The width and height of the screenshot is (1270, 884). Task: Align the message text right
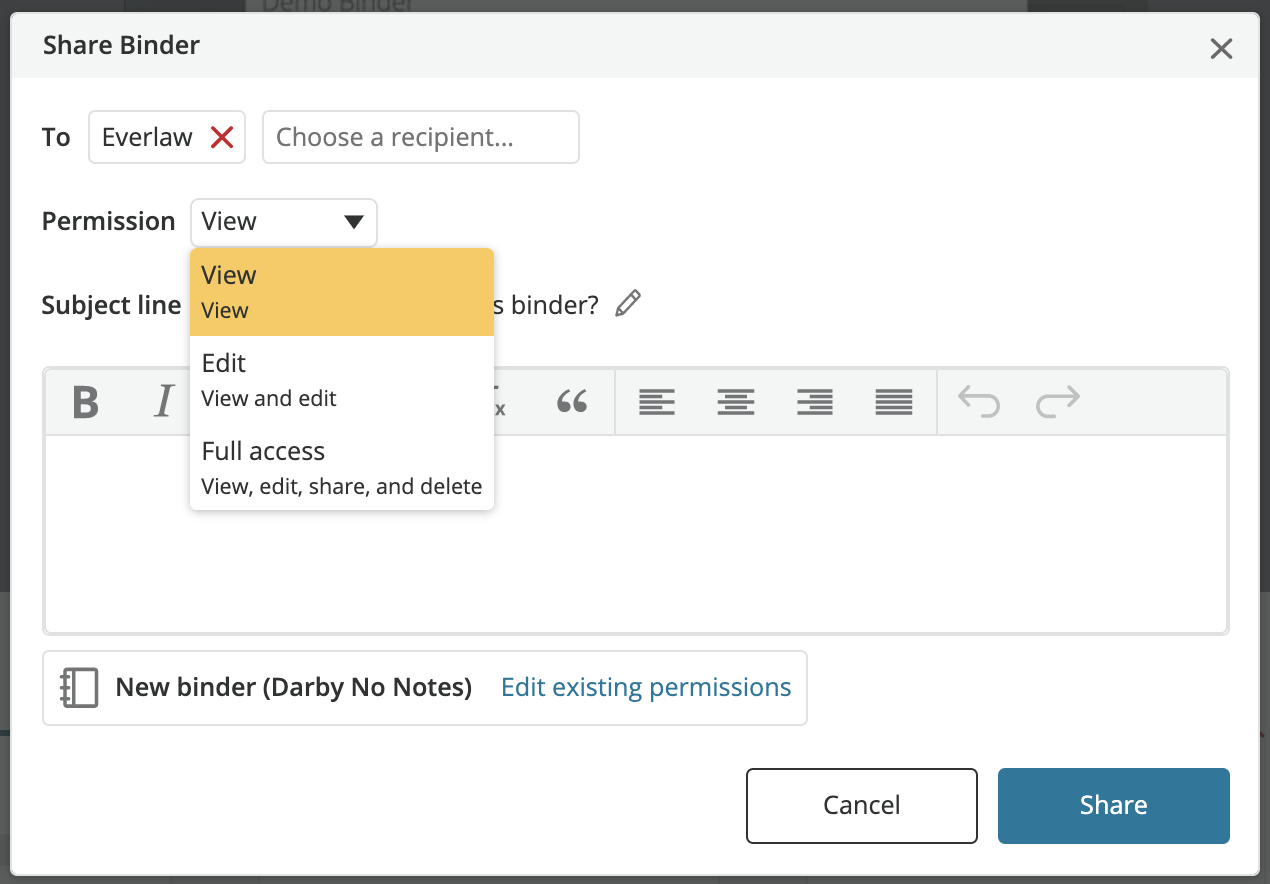(815, 401)
